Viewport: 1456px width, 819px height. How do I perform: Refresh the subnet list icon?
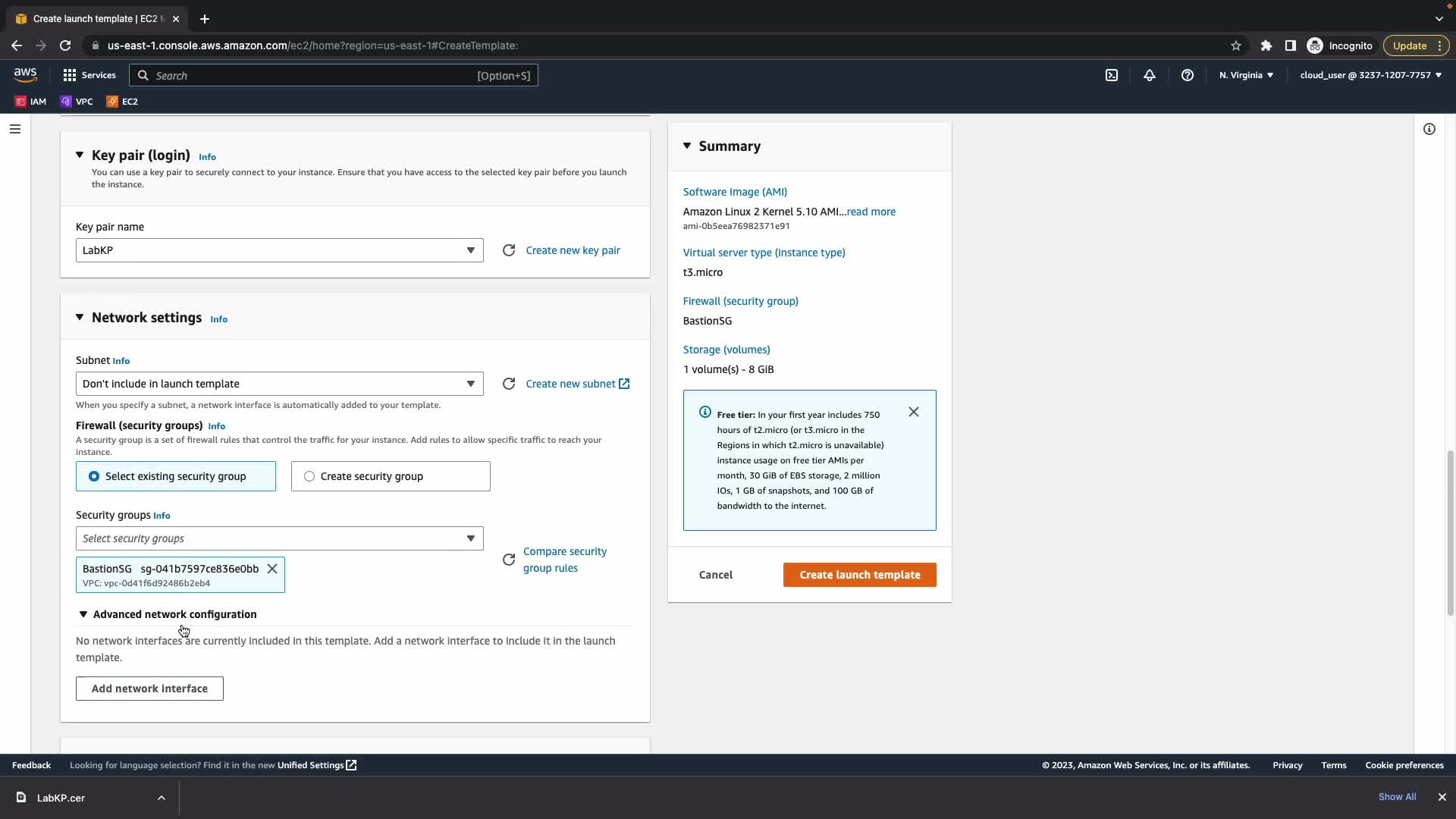click(x=509, y=384)
